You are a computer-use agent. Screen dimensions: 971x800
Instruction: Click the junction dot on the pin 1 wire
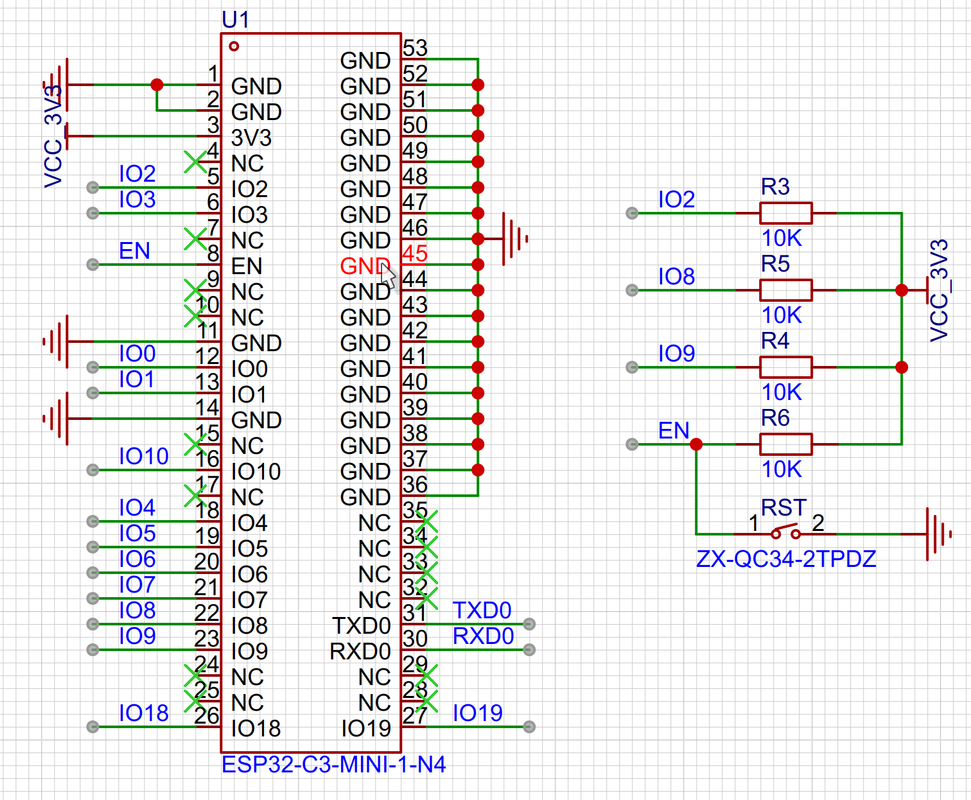coord(157,84)
